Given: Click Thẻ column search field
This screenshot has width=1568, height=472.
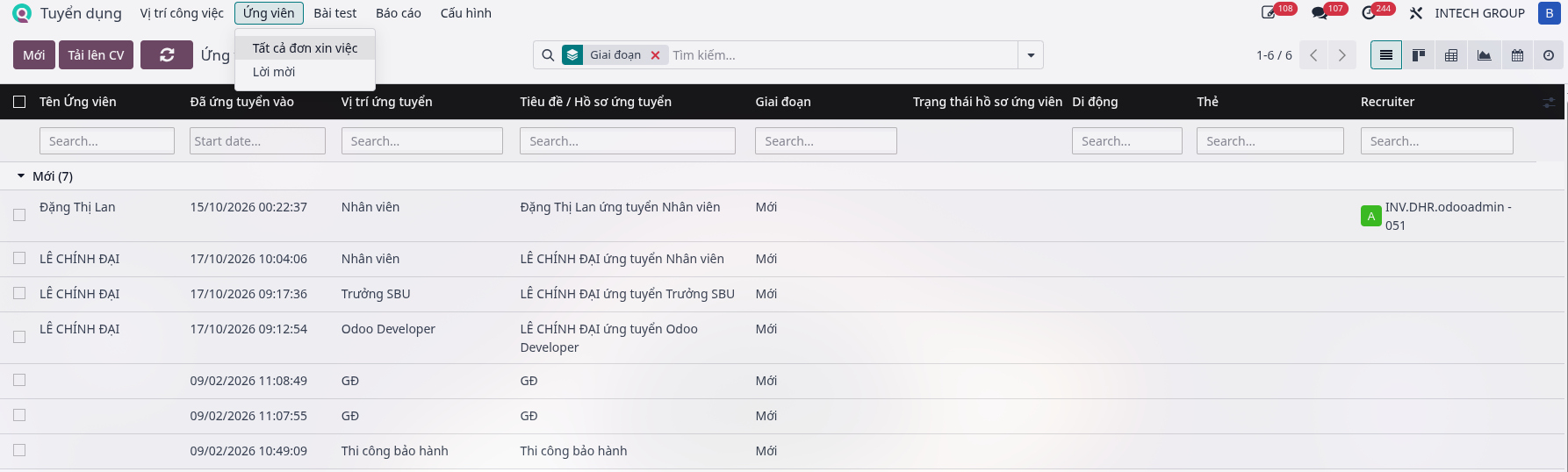Looking at the screenshot, I should 1270,140.
